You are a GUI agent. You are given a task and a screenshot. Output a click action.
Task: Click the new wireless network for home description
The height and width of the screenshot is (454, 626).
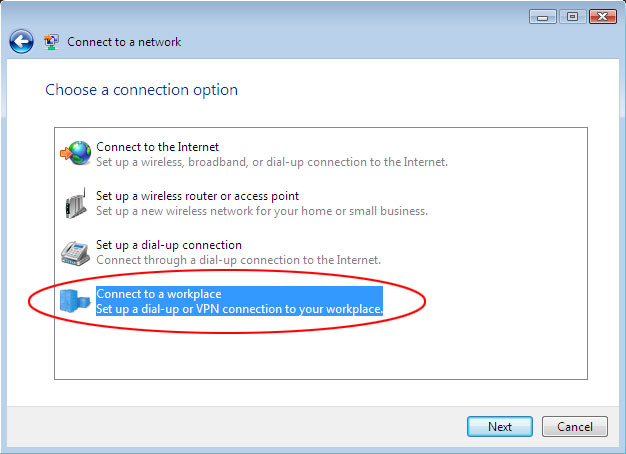click(261, 211)
